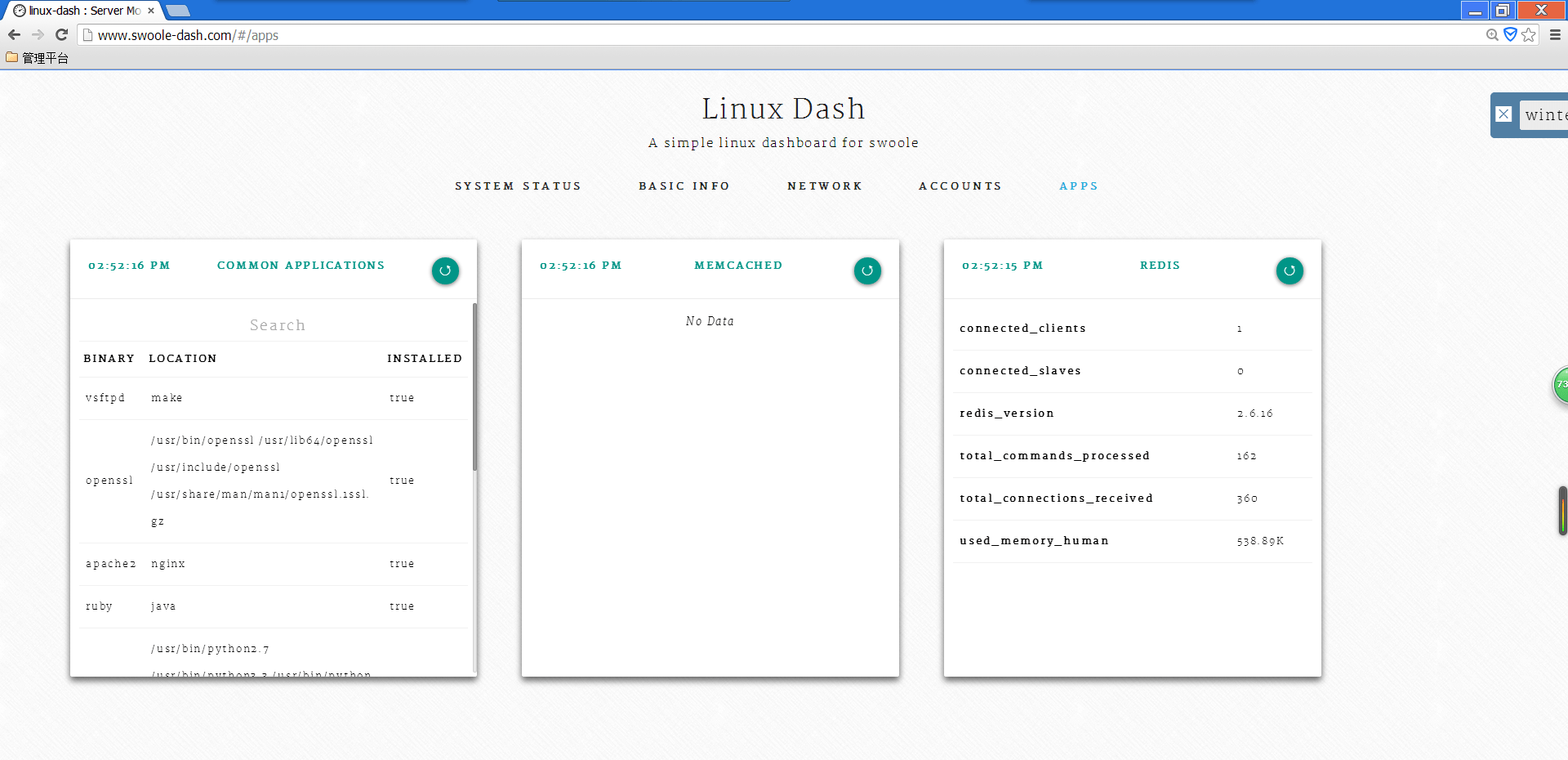Open the ACCOUNTS section
Viewport: 1568px width, 760px height.
point(960,186)
